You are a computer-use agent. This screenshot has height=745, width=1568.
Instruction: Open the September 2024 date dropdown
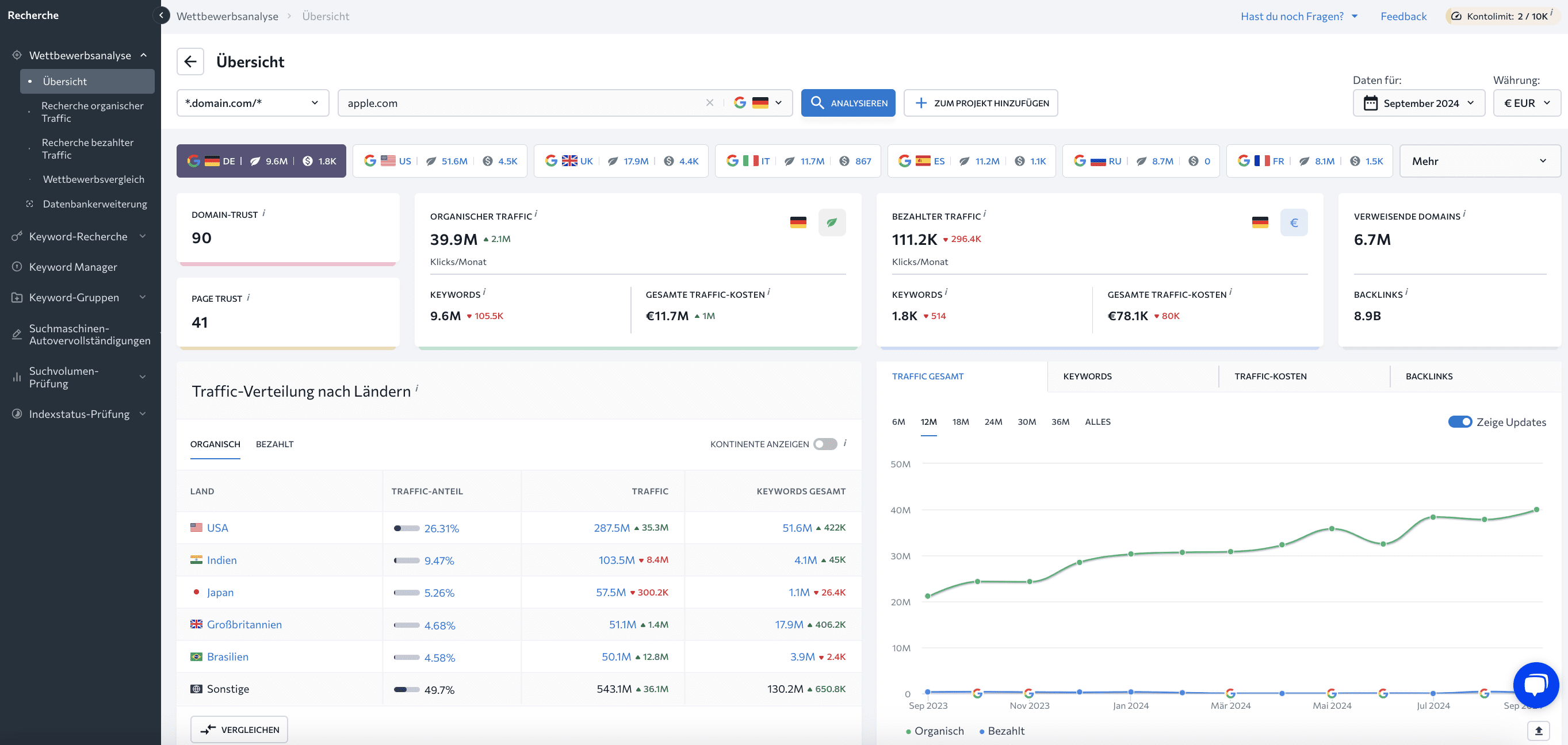(1418, 103)
